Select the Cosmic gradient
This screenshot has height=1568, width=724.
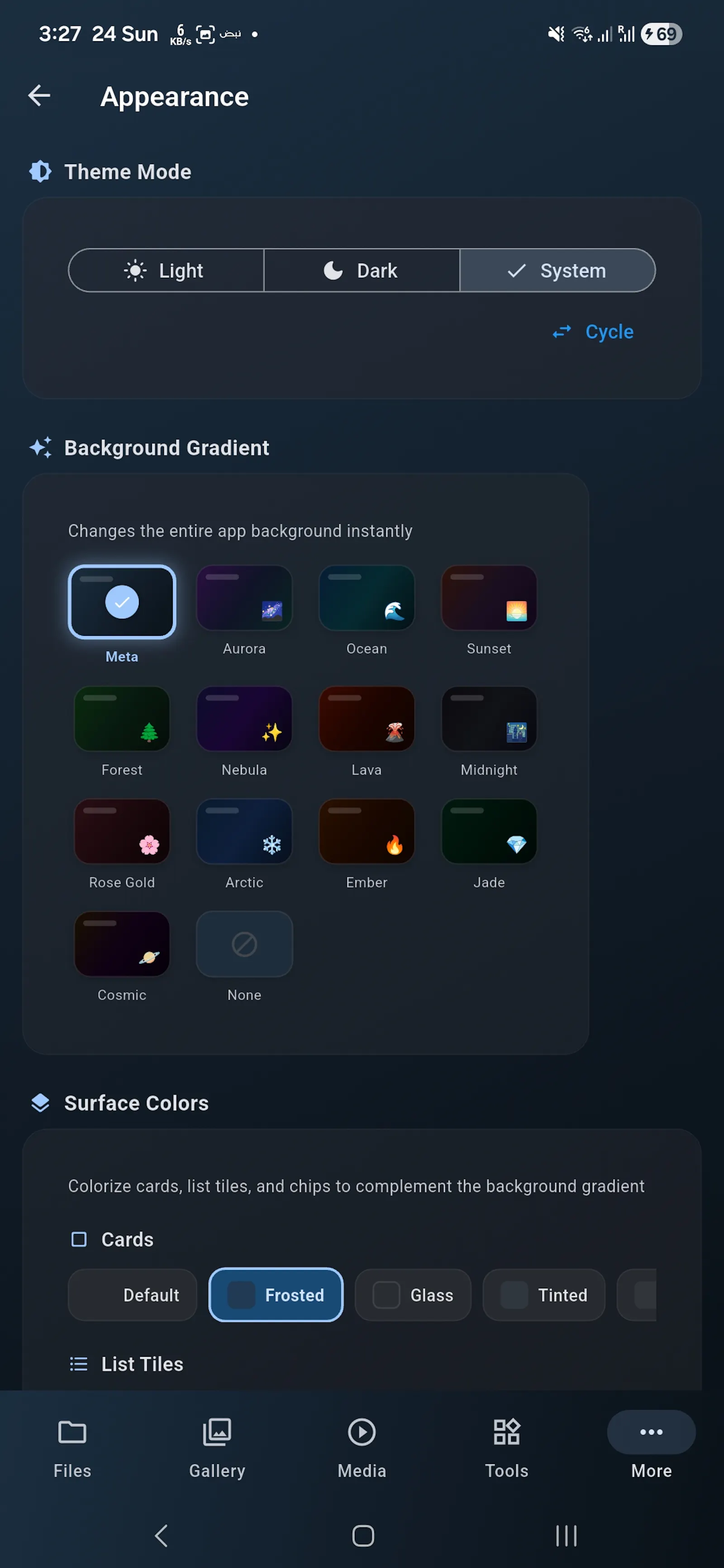[x=122, y=944]
